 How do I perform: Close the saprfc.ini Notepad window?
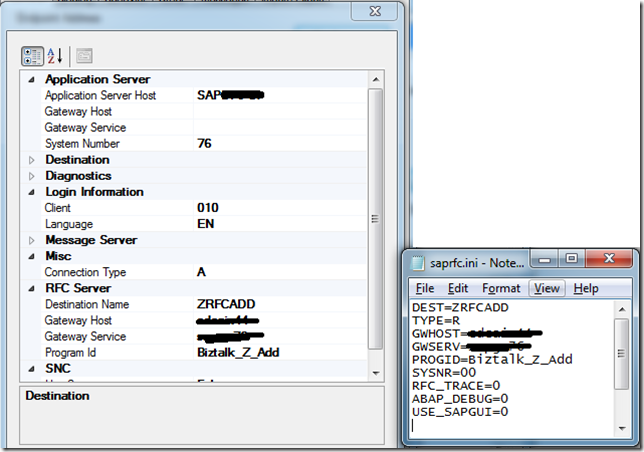(x=609, y=259)
